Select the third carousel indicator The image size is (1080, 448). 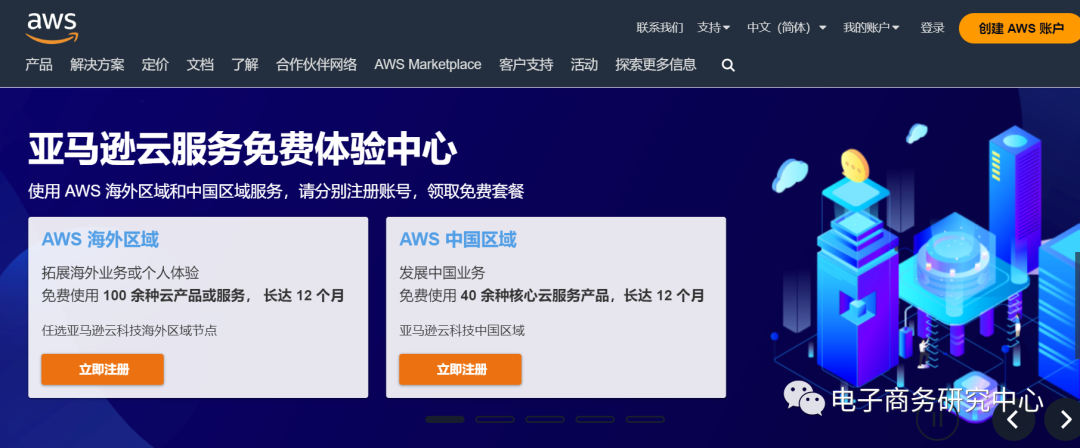point(545,419)
